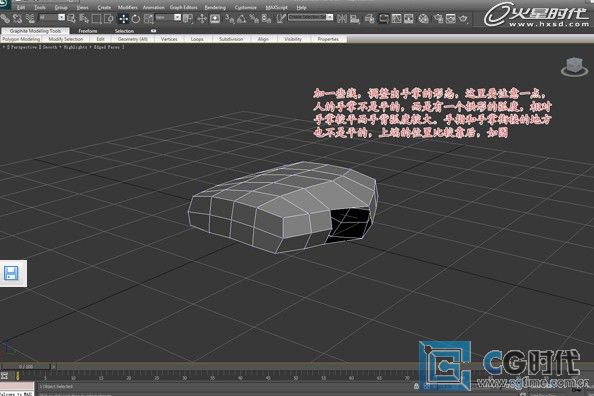Open the Modifiers menu
594x396 pixels.
pyautogui.click(x=127, y=8)
